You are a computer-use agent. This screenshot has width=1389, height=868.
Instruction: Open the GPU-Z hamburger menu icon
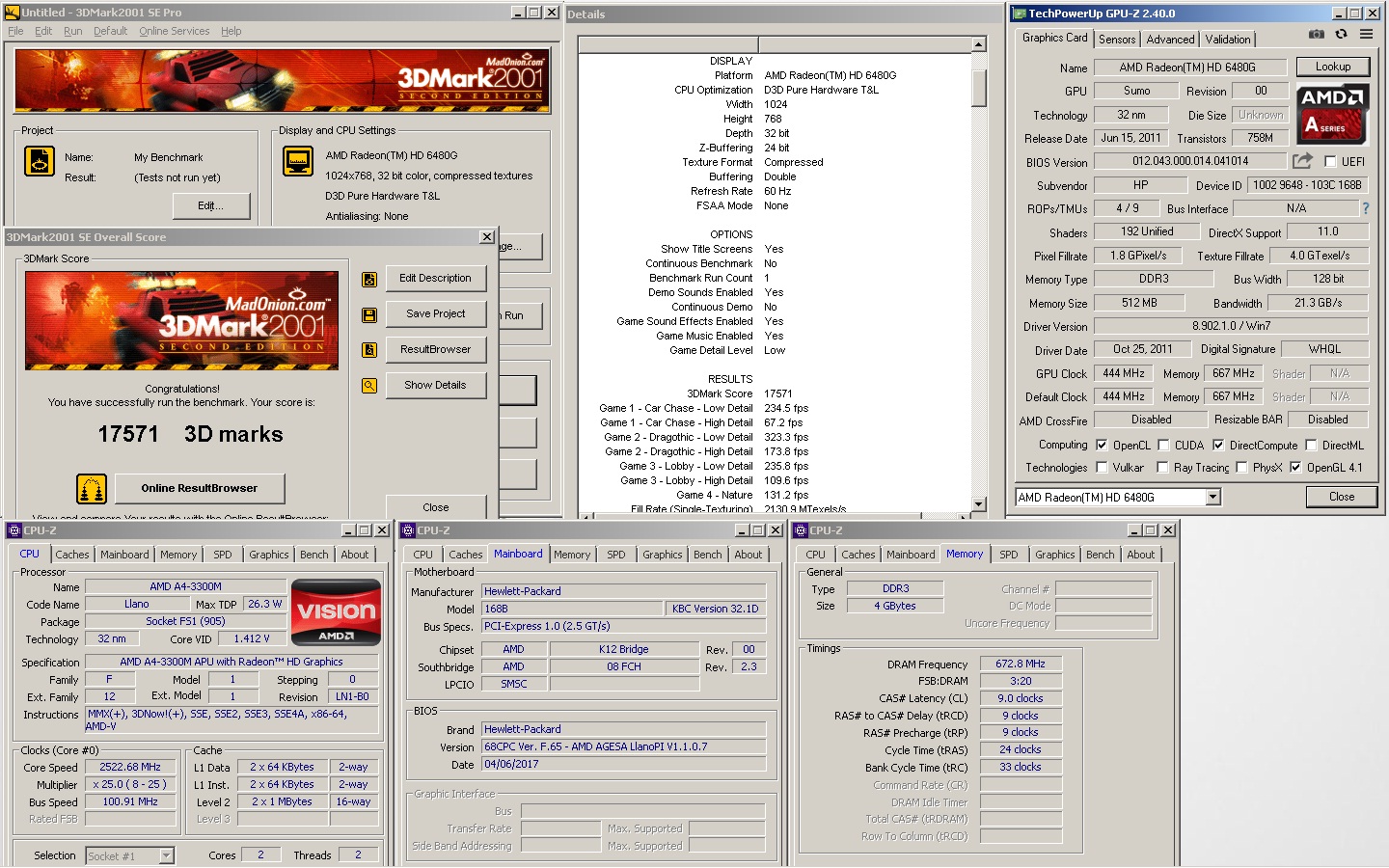(x=1366, y=34)
